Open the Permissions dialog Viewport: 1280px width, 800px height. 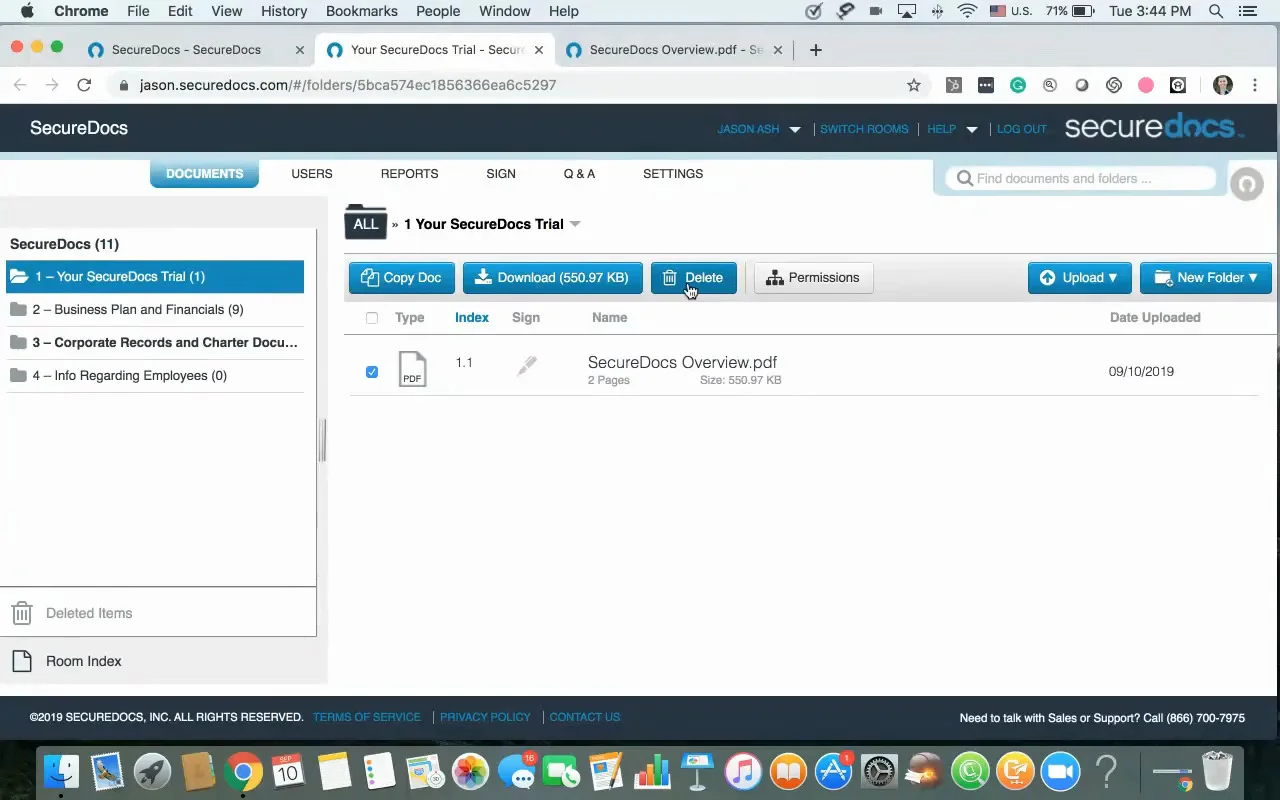coord(813,278)
